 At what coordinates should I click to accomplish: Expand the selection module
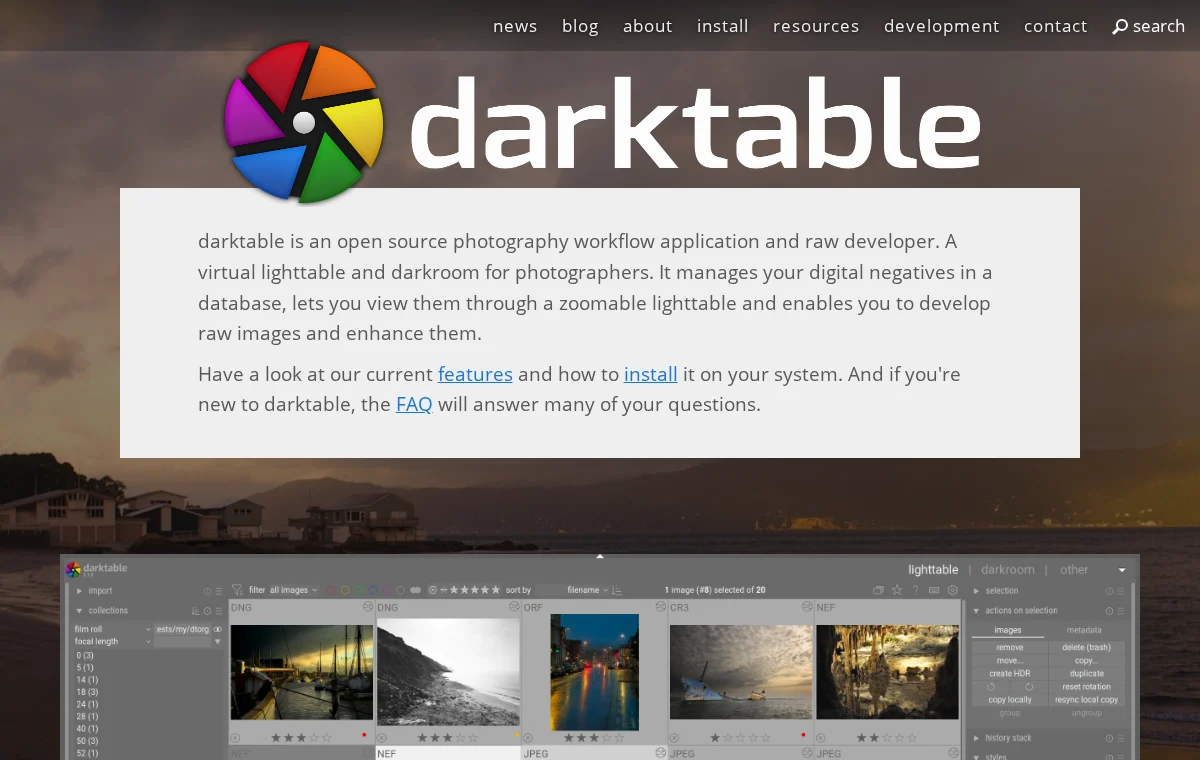click(x=976, y=591)
